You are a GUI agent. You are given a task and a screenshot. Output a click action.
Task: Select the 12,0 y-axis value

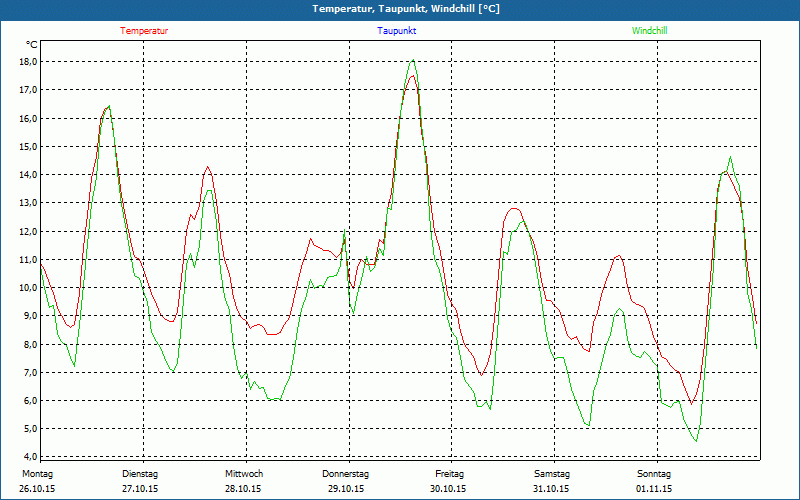pyautogui.click(x=29, y=231)
